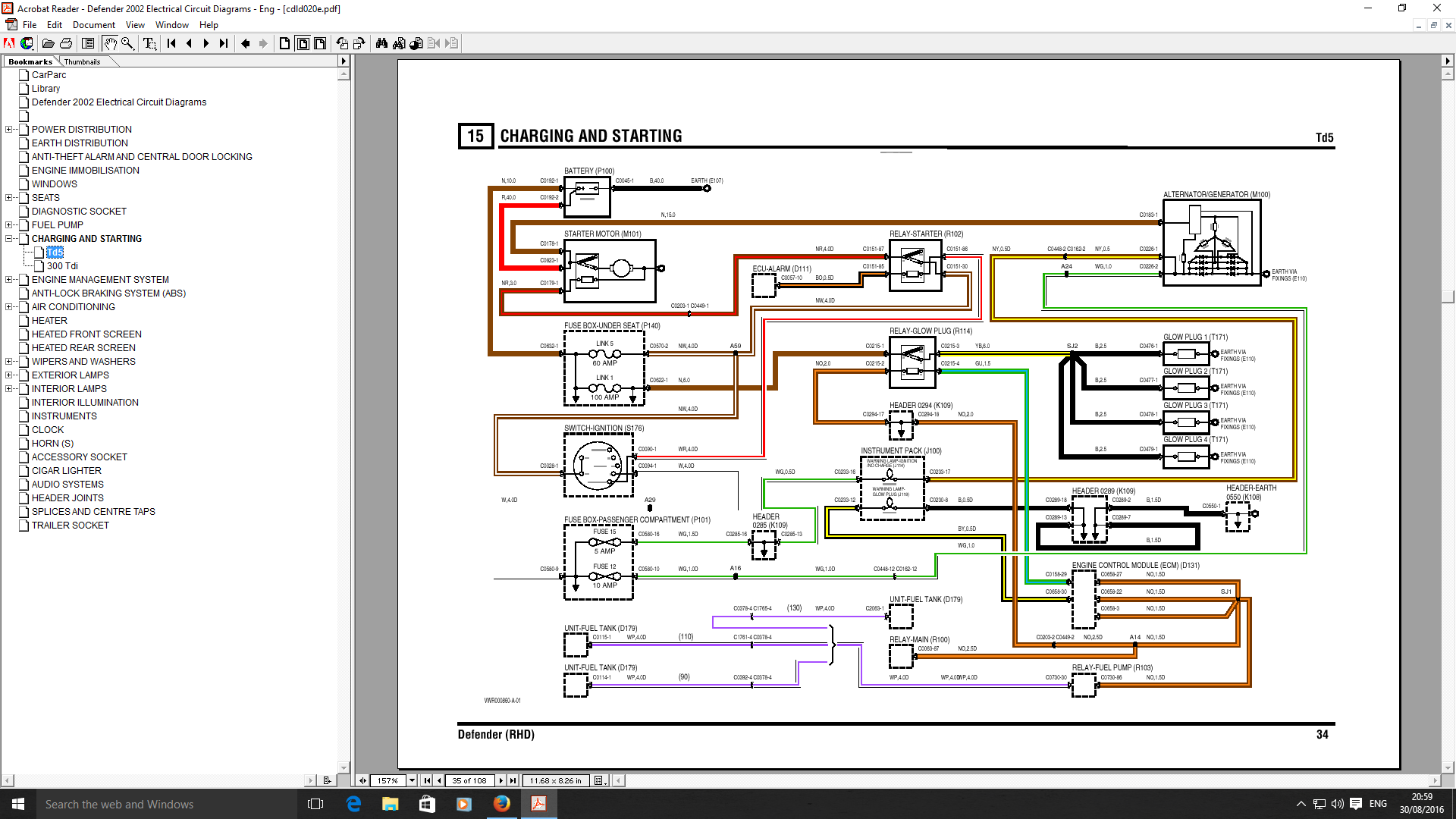This screenshot has width=1456, height=819.
Task: Click the document vertical scrollbar thumb
Action: (1448, 297)
